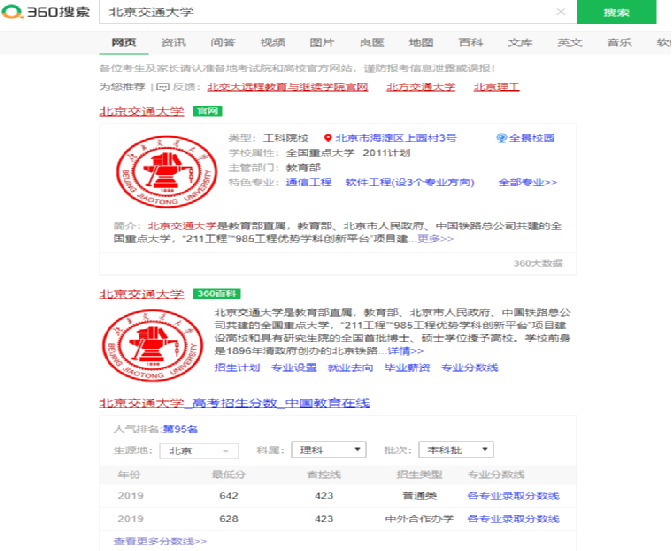Image resolution: width=672 pixels, height=551 pixels.
Task: Click the 反馈 feedback icon
Action: pos(163,87)
